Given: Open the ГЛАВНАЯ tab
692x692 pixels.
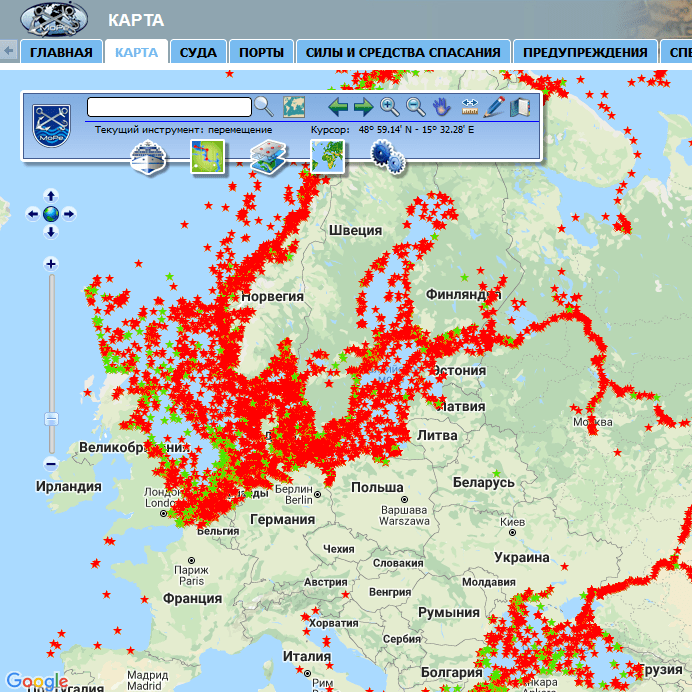Looking at the screenshot, I should coord(61,52).
